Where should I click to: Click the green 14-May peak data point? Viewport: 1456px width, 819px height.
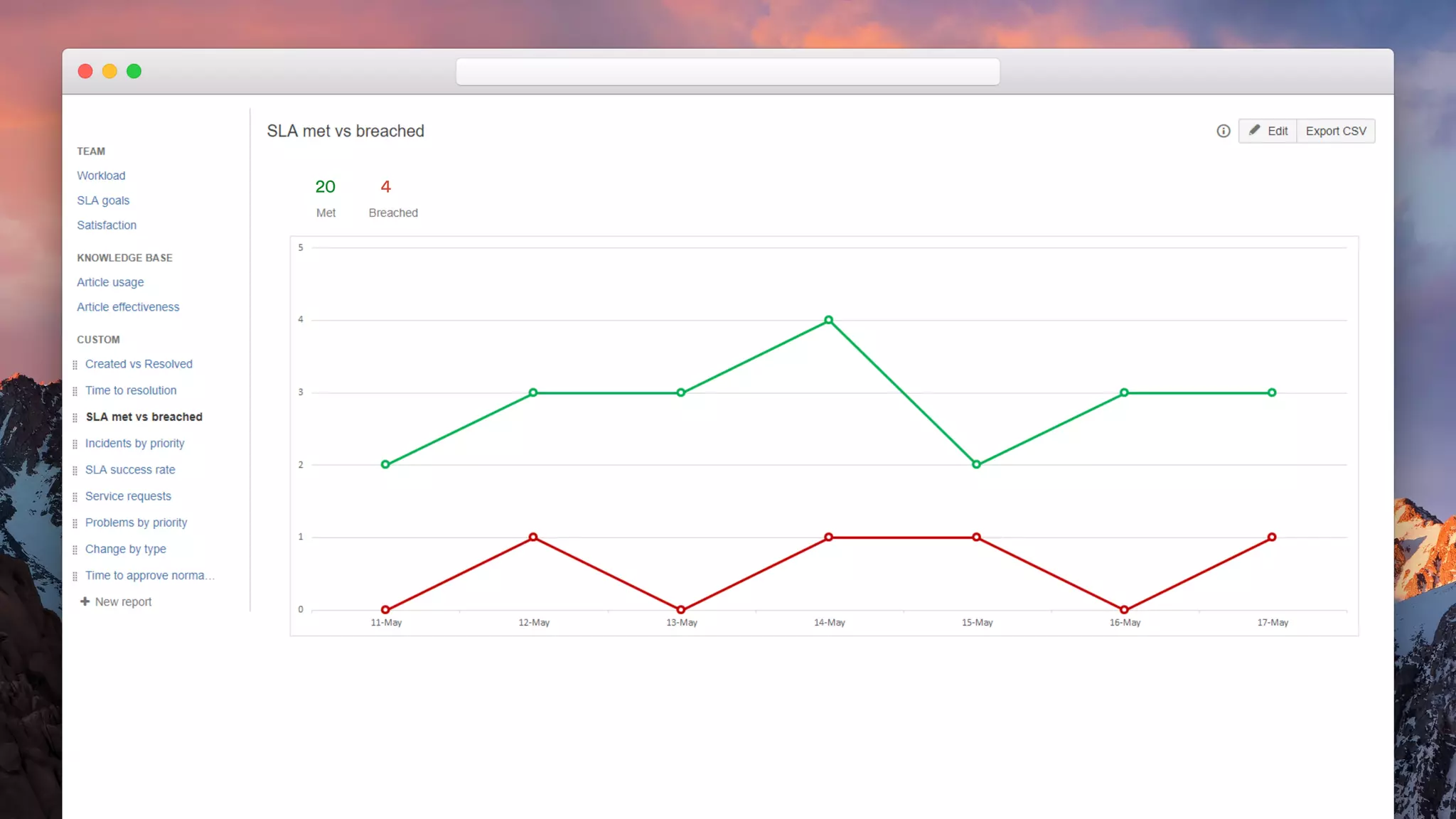click(x=828, y=320)
